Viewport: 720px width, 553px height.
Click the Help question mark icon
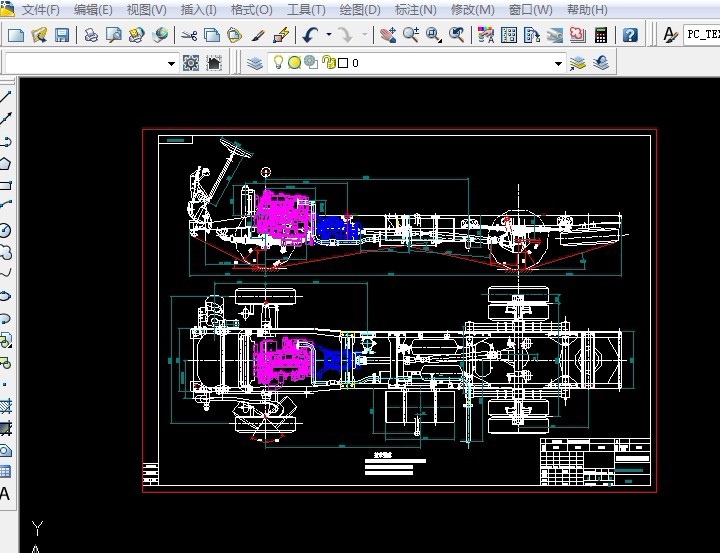(630, 35)
